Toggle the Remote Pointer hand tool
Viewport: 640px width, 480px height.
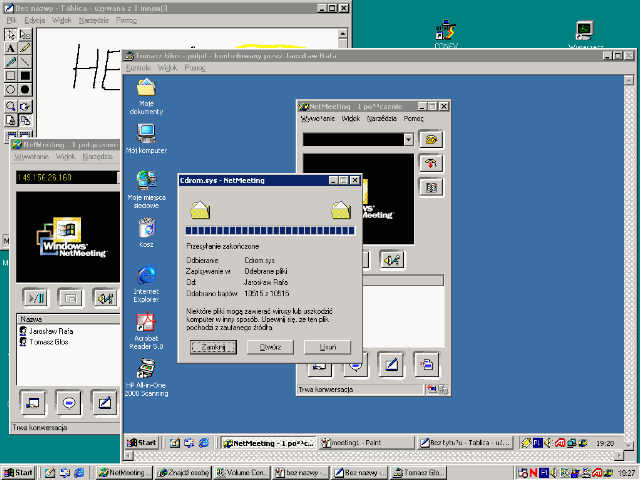click(x=25, y=106)
